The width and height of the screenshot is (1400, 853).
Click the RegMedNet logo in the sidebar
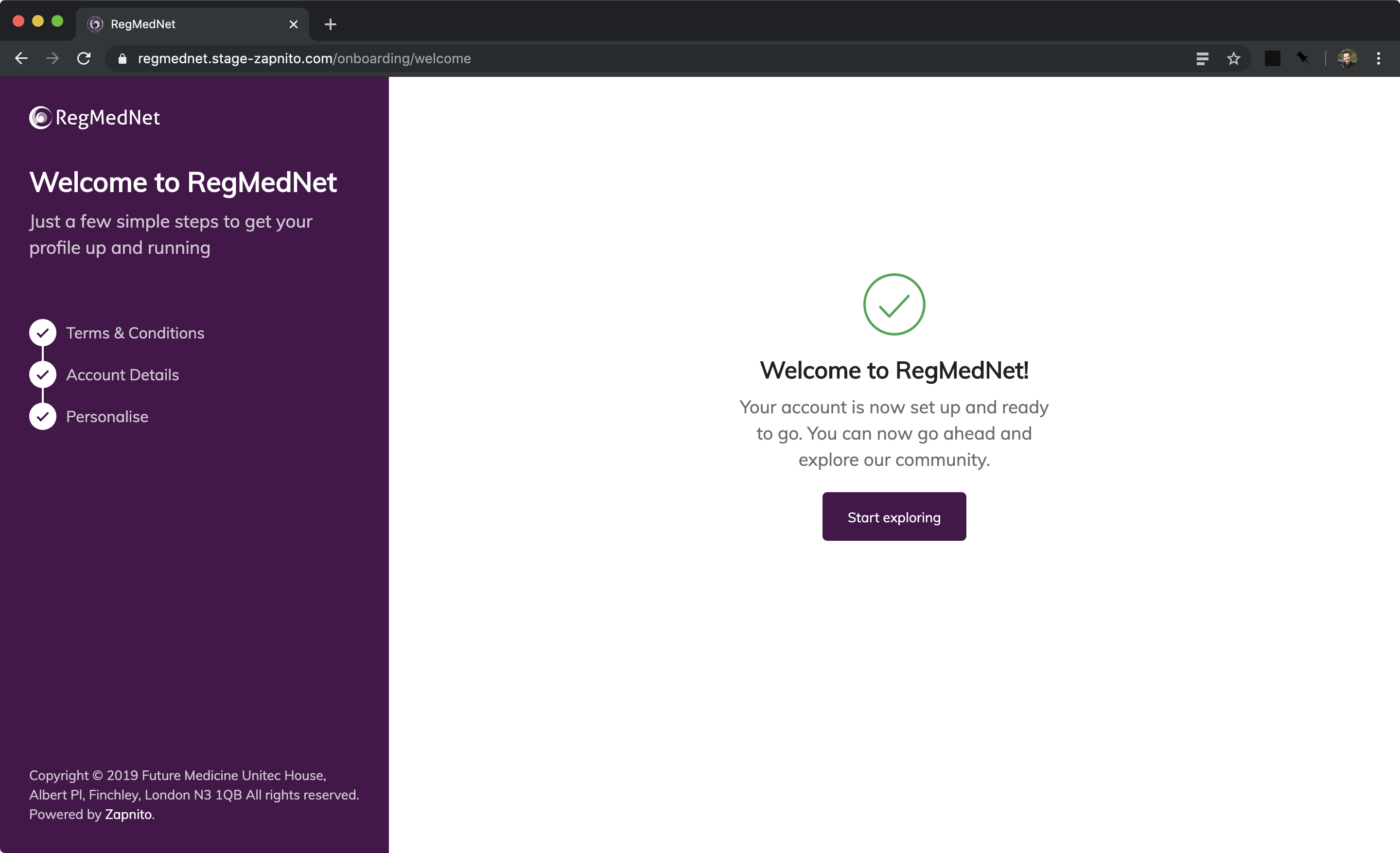[x=94, y=118]
